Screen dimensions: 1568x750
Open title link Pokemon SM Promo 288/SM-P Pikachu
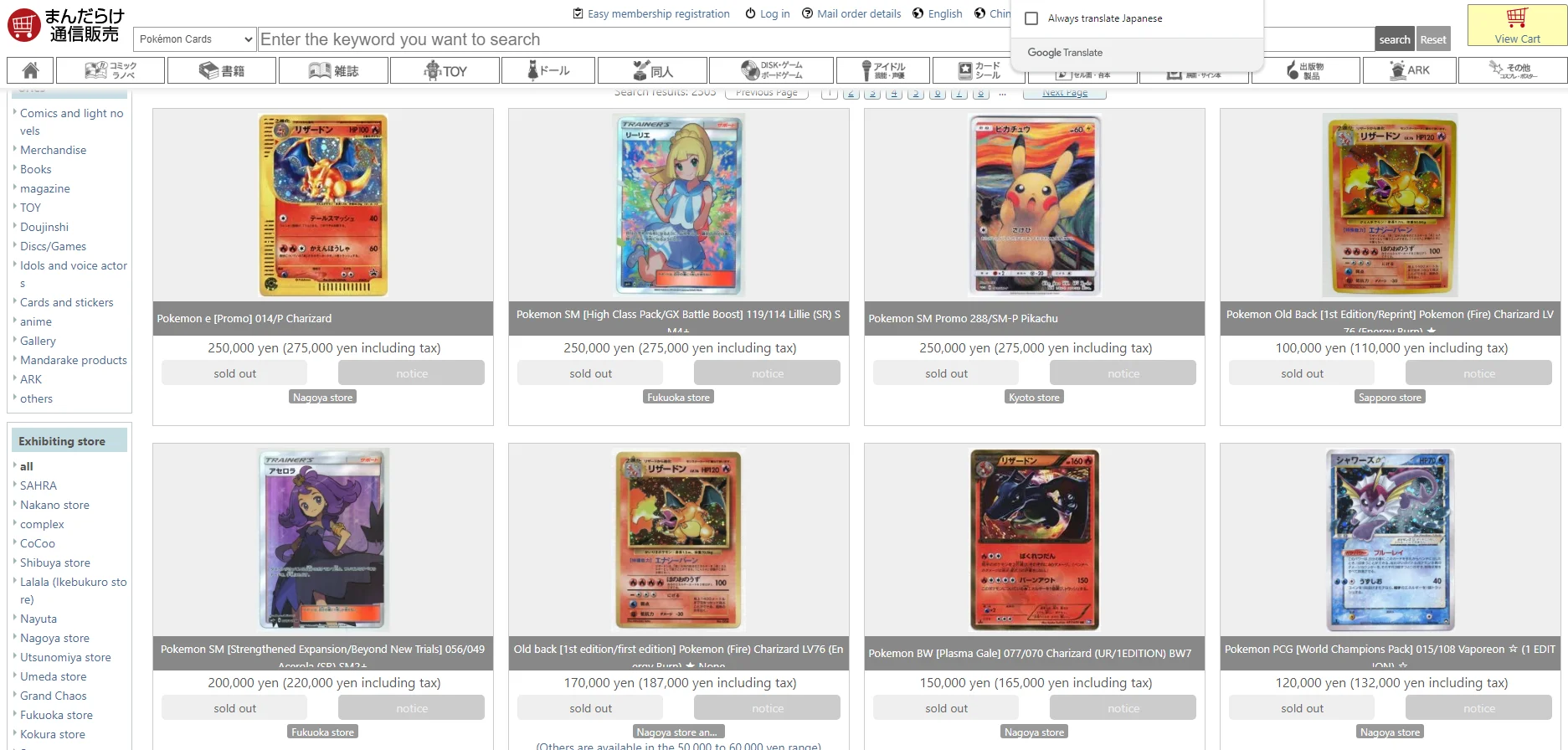pos(964,318)
